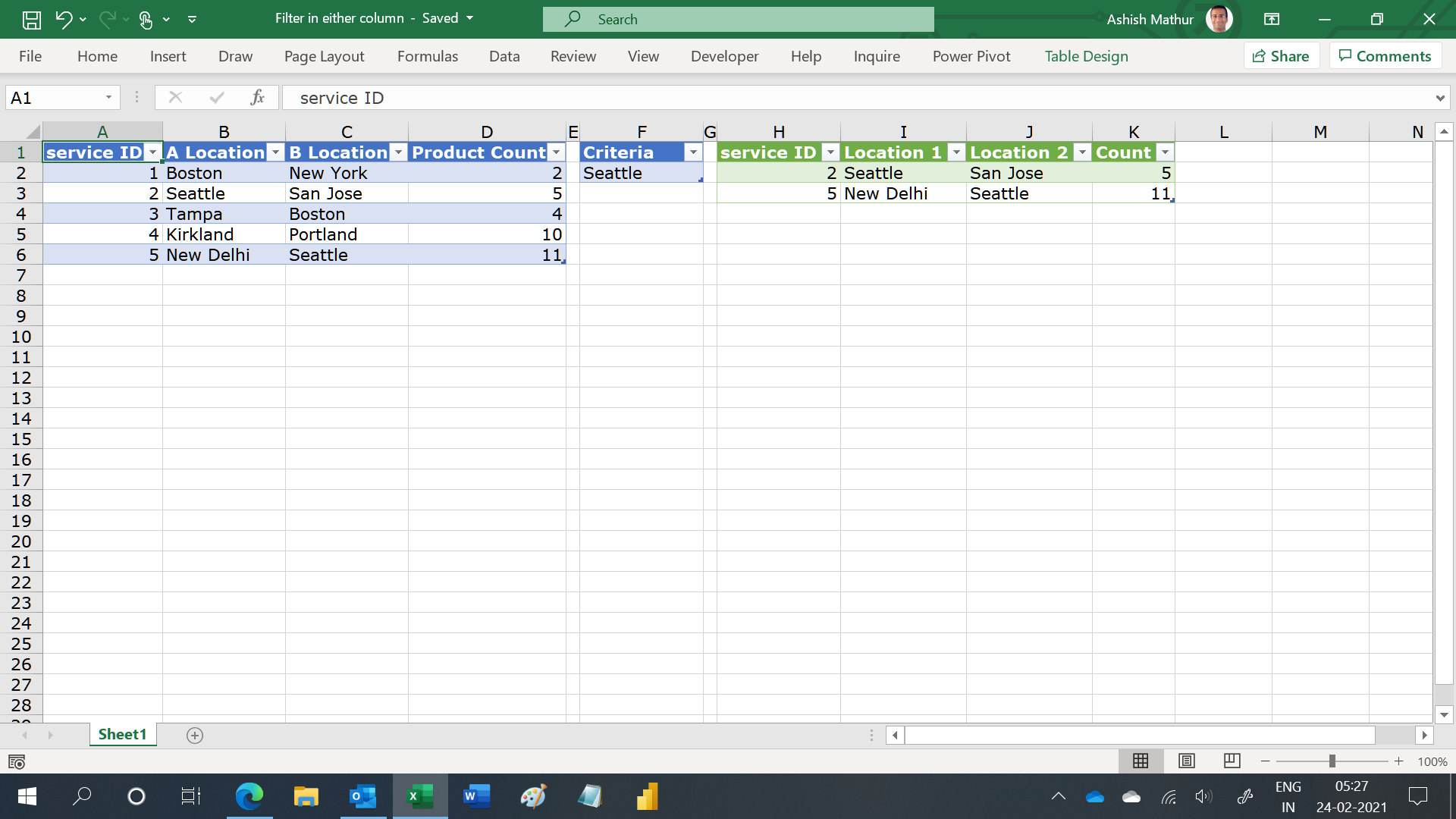Open the service ID filter dropdown in A1

[x=153, y=152]
